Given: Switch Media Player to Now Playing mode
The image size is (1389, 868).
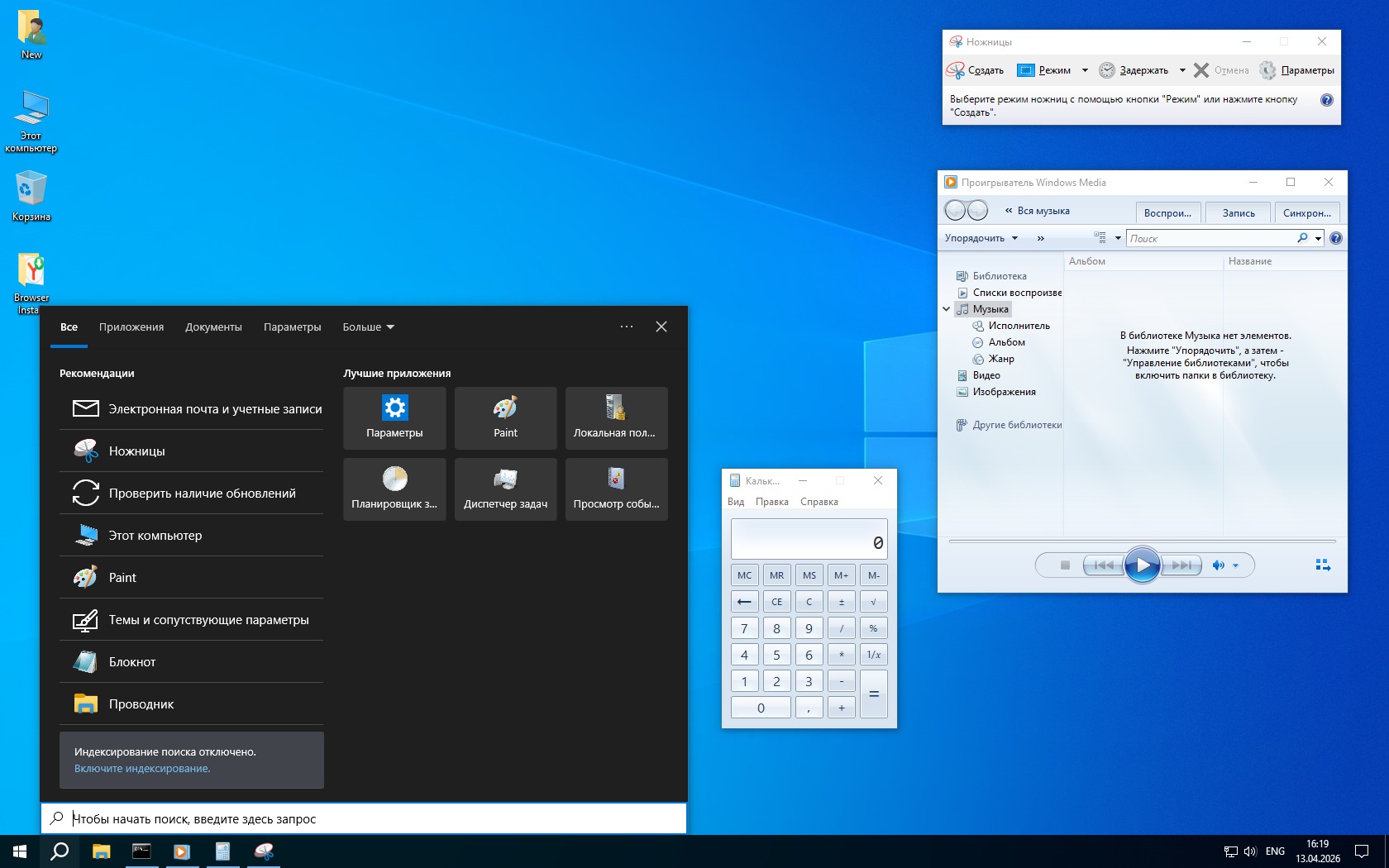Looking at the screenshot, I should [1322, 565].
